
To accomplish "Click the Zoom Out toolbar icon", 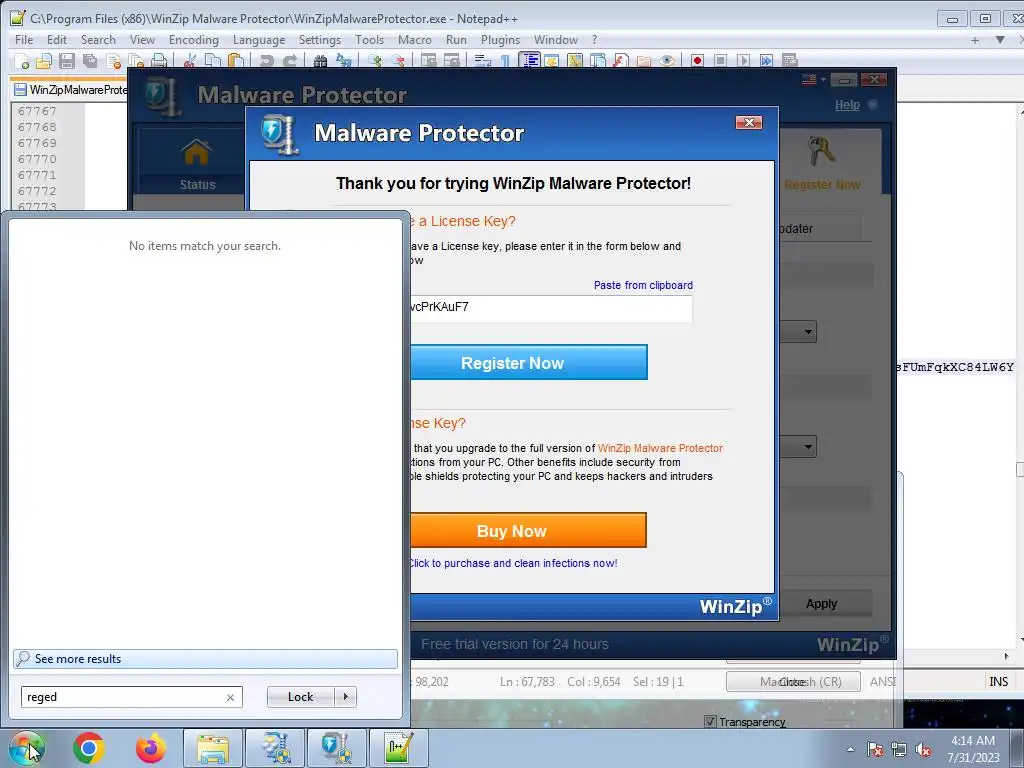I will pyautogui.click(x=398, y=61).
